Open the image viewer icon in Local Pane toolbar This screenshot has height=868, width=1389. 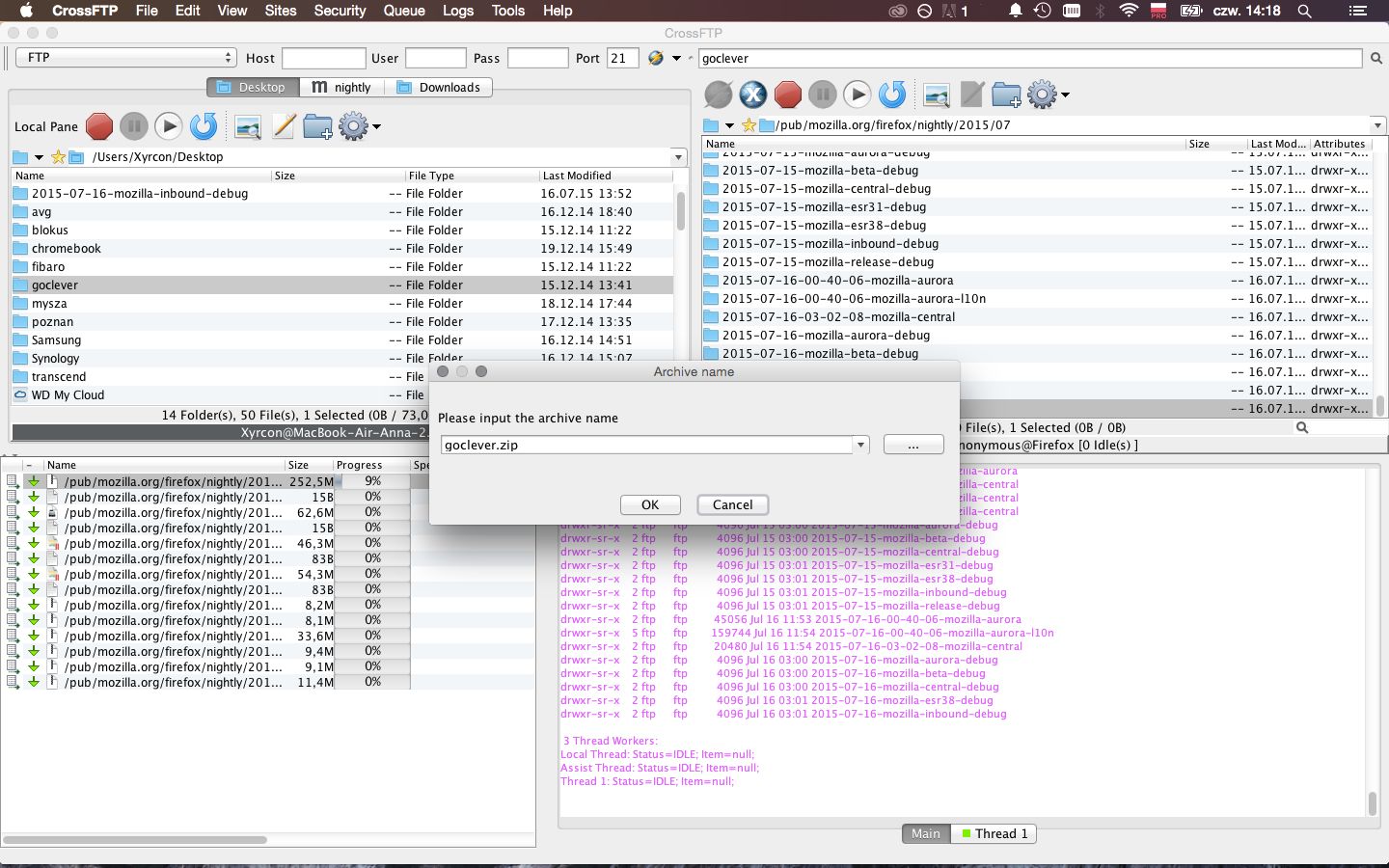(248, 127)
